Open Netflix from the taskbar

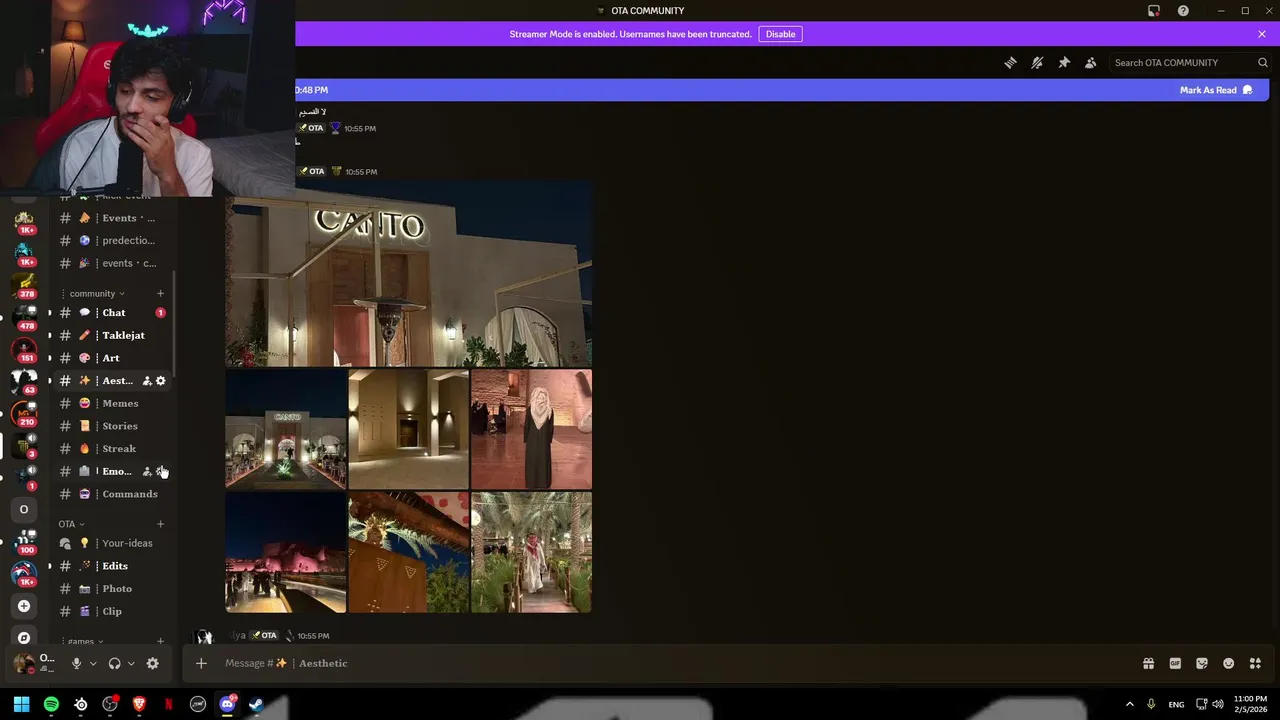(168, 704)
